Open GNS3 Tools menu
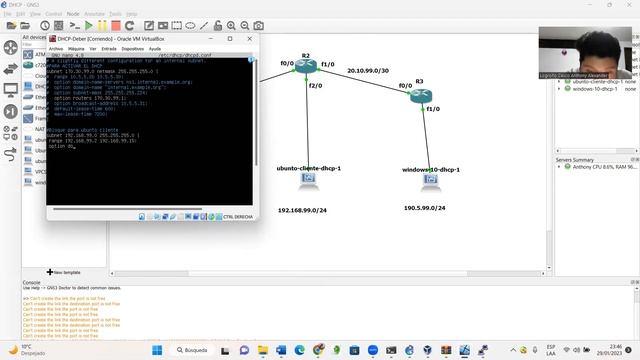This screenshot has width=640, height=360. click(x=116, y=14)
